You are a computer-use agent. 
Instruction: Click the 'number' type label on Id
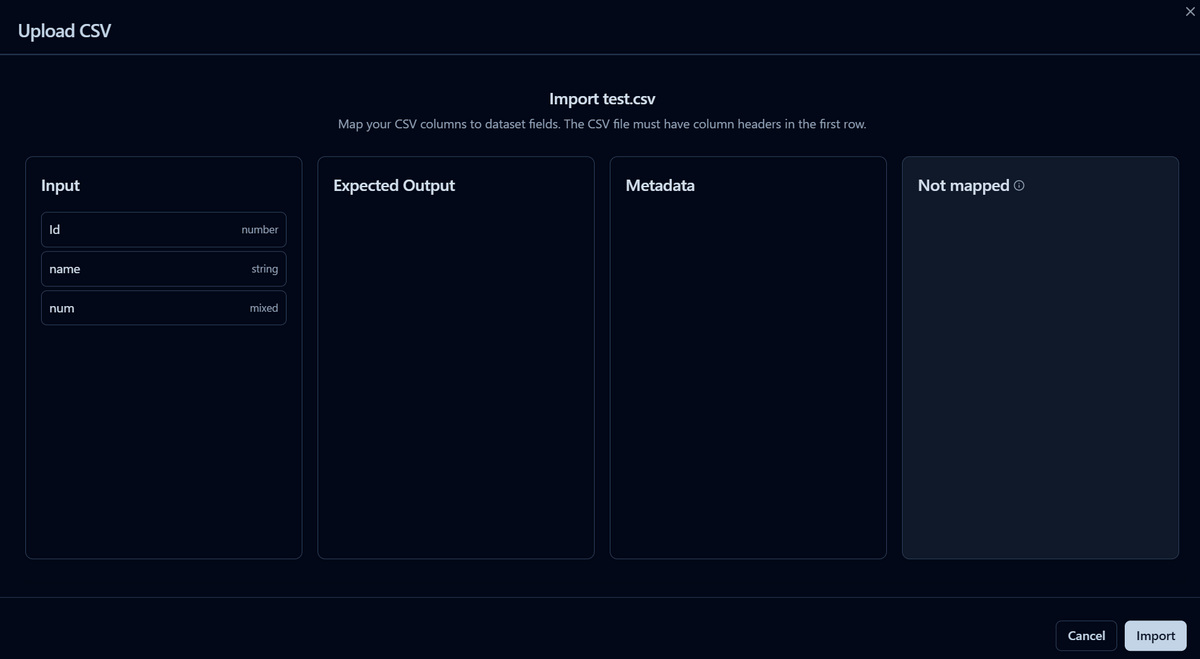coord(259,230)
